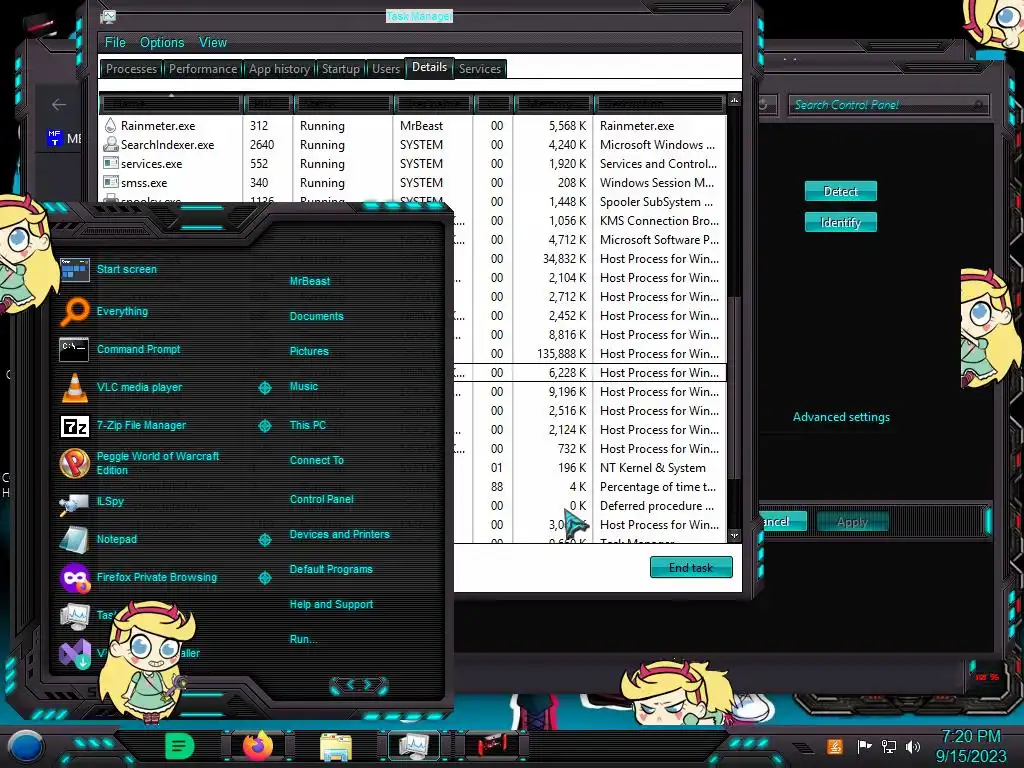The image size is (1024, 768).
Task: Expand the Firefox Private Browsing jump list
Action: pyautogui.click(x=264, y=578)
